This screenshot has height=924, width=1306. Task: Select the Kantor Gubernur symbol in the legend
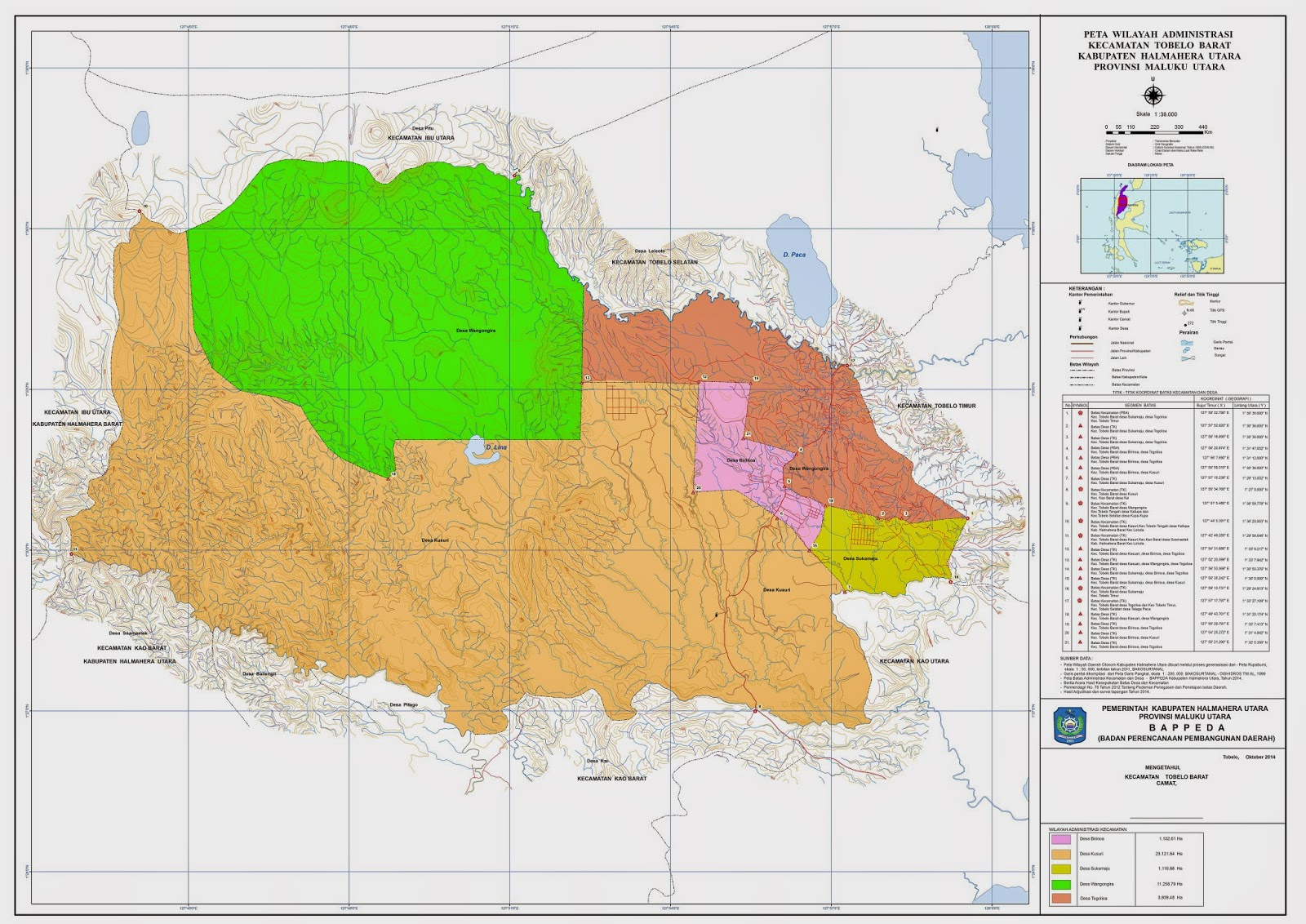point(1081,304)
